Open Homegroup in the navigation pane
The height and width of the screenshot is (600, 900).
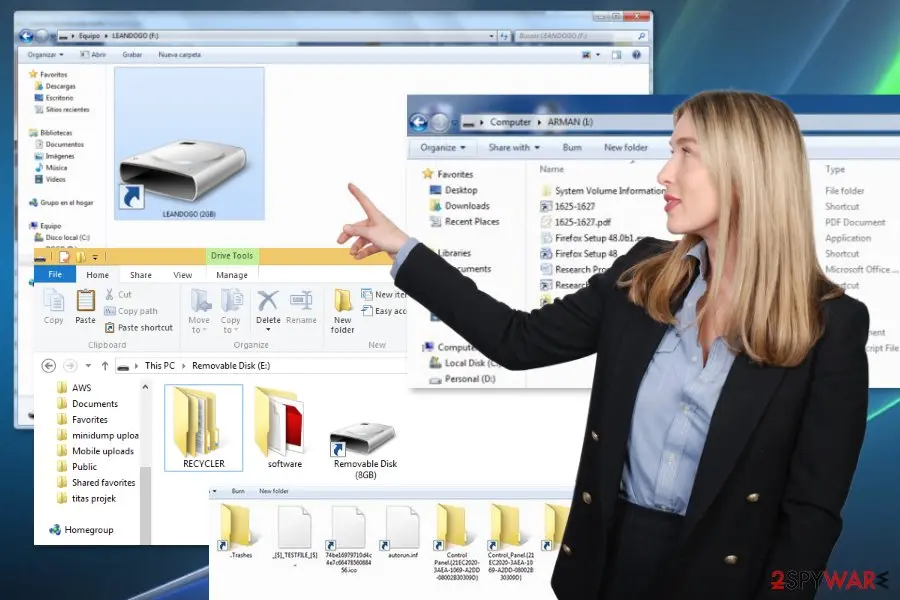(x=82, y=530)
